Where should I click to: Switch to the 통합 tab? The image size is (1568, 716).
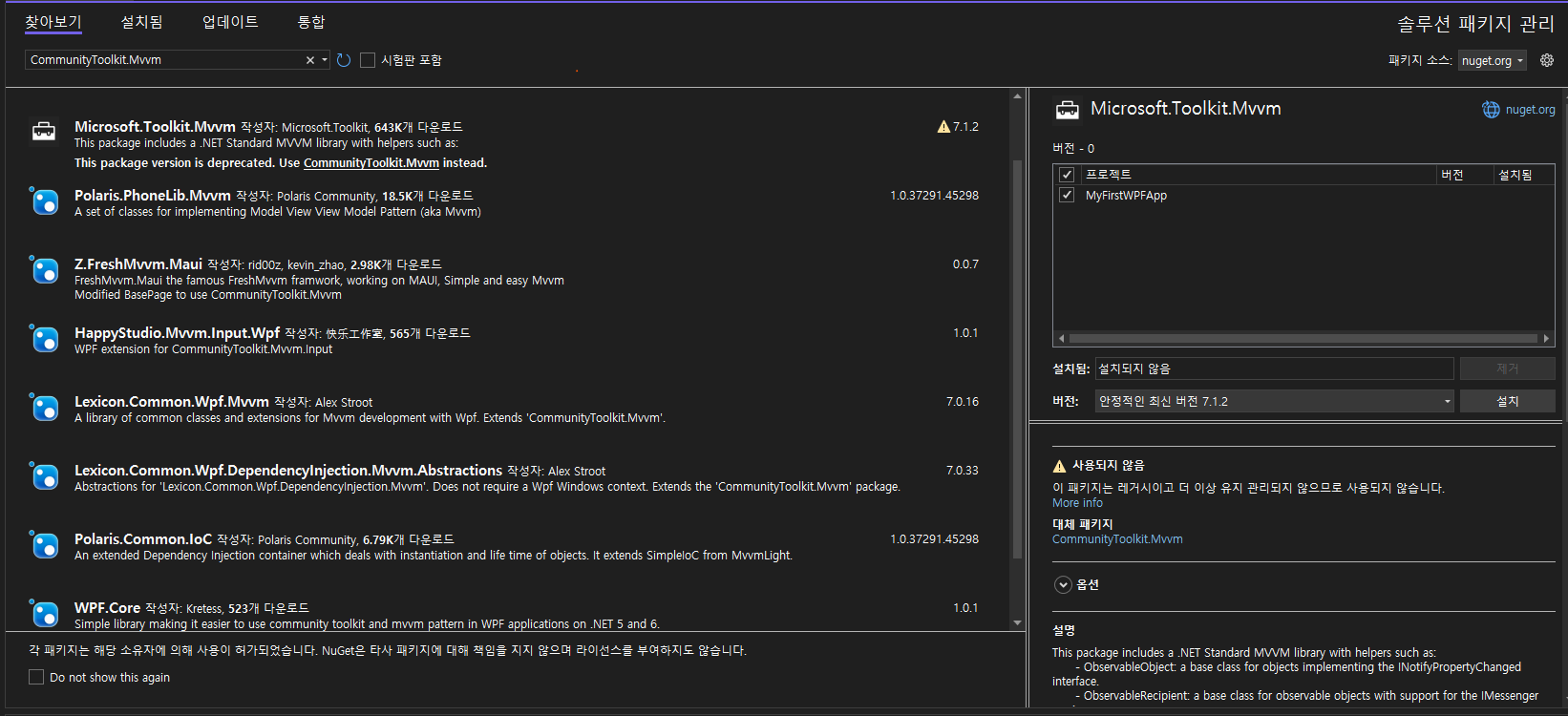[x=311, y=22]
